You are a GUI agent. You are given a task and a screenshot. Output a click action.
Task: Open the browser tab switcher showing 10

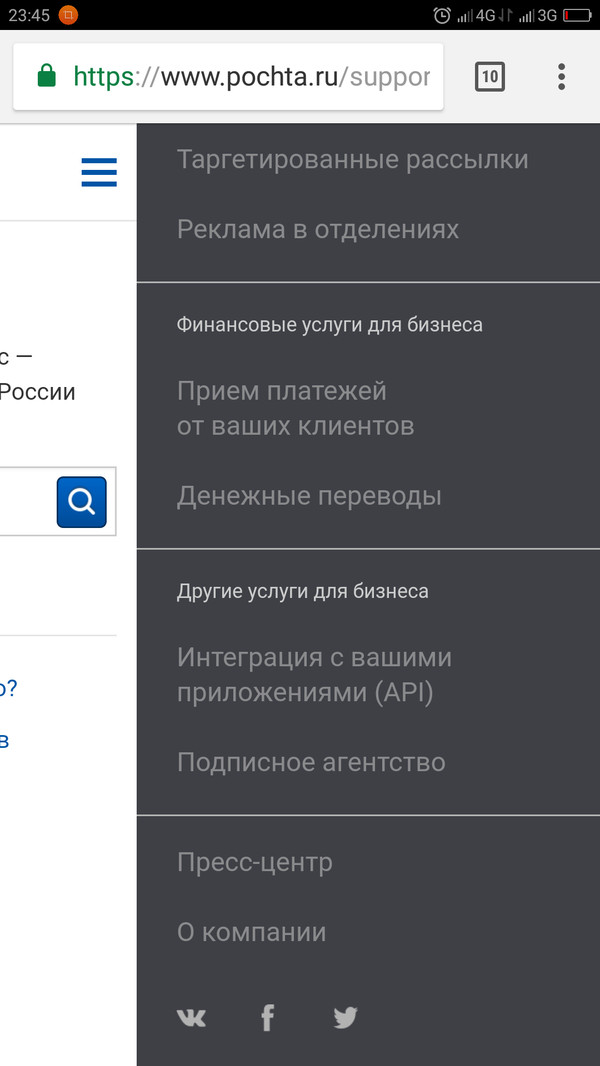(x=490, y=76)
